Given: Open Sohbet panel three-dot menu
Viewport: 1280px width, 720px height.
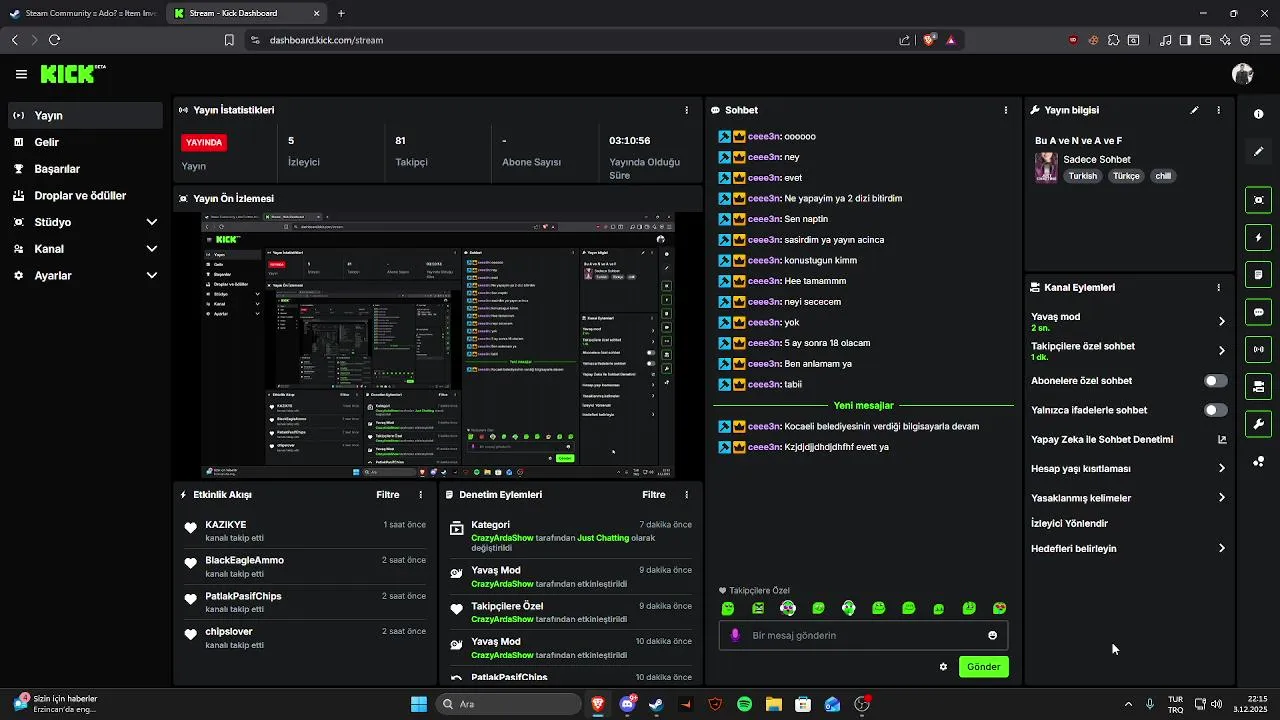Looking at the screenshot, I should [1006, 110].
